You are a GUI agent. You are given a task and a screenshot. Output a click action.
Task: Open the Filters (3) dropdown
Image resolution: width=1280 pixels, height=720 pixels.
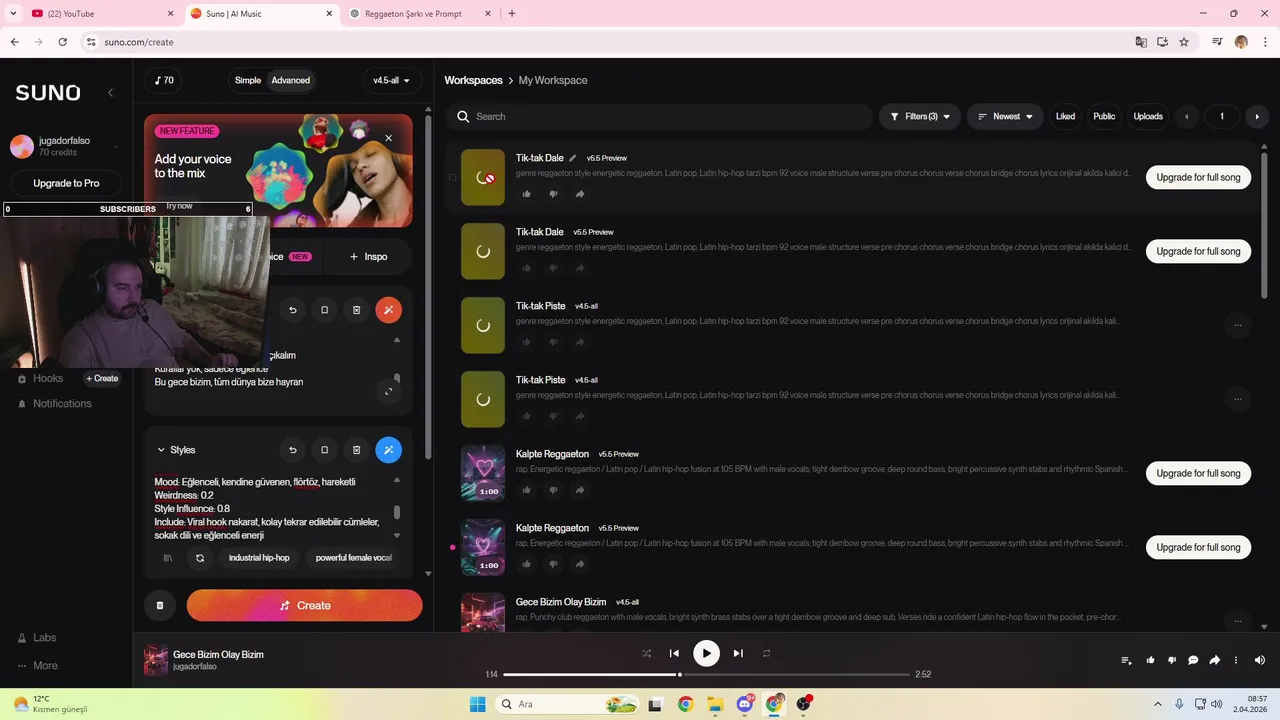coord(920,116)
